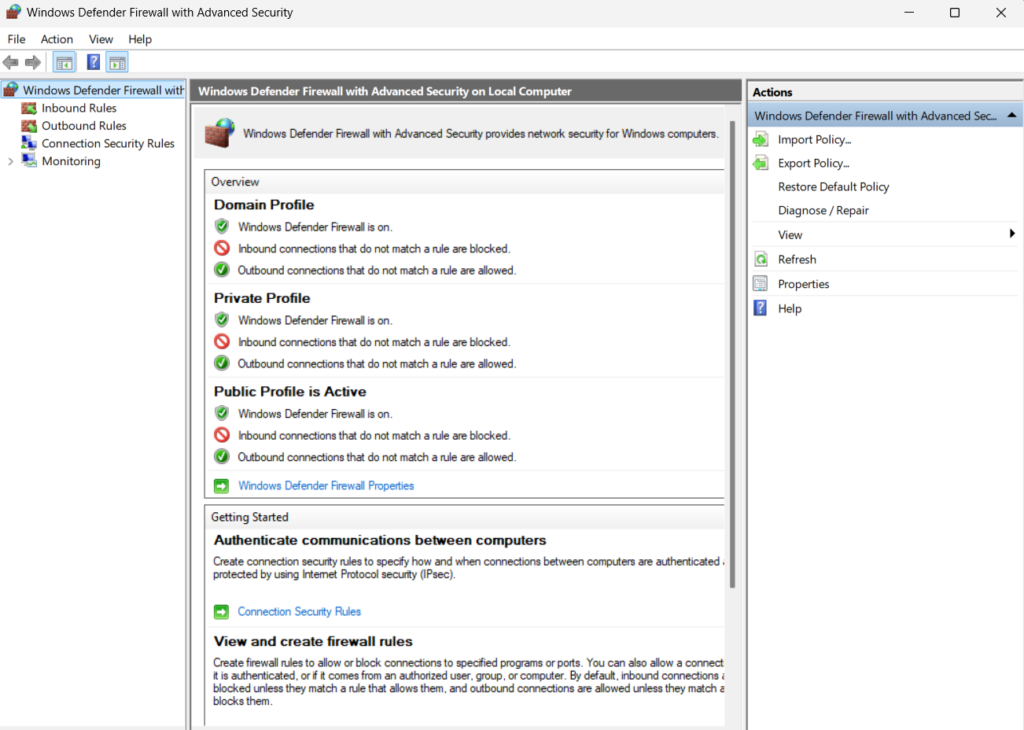Viewport: 1024px width, 730px height.
Task: Click Restore Default Policy action
Action: tap(833, 187)
